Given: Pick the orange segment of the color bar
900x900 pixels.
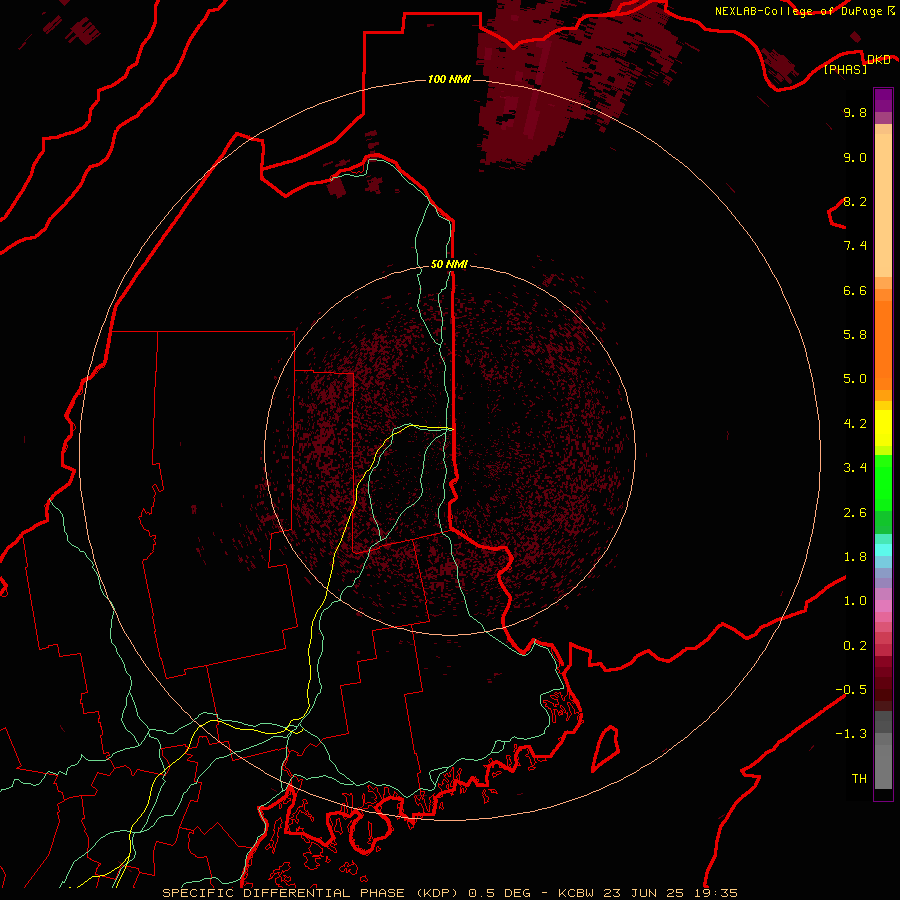Looking at the screenshot, I should pos(883,346).
